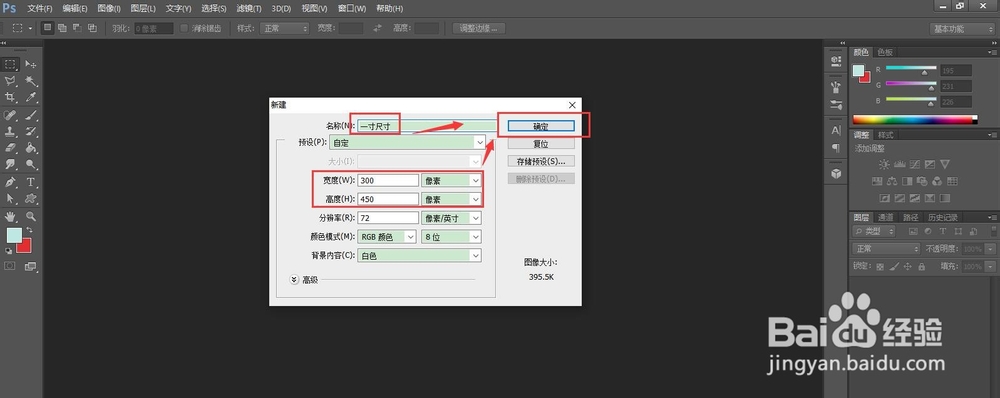The height and width of the screenshot is (398, 1000).
Task: Select the Zoom tool
Action: click(x=31, y=217)
